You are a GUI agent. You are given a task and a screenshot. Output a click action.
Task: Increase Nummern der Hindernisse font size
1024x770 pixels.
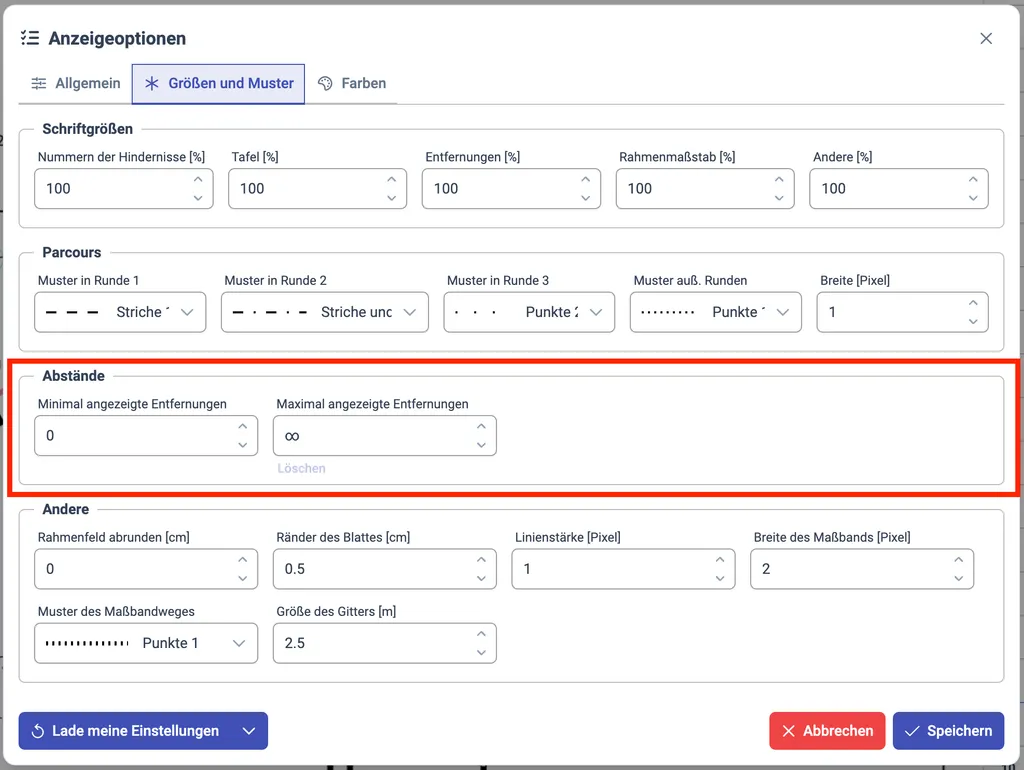[198, 180]
